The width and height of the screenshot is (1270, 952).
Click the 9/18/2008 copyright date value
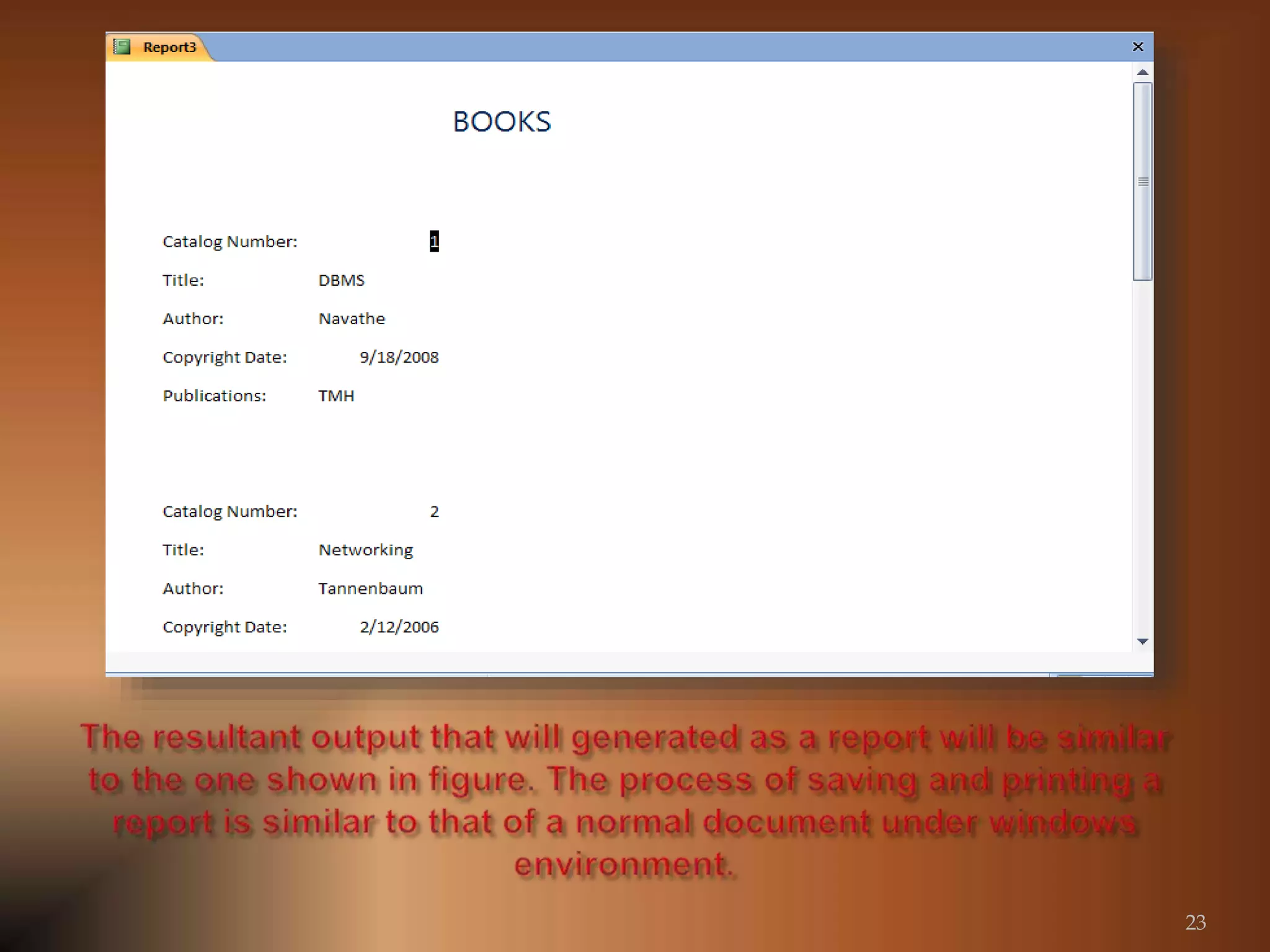(399, 357)
